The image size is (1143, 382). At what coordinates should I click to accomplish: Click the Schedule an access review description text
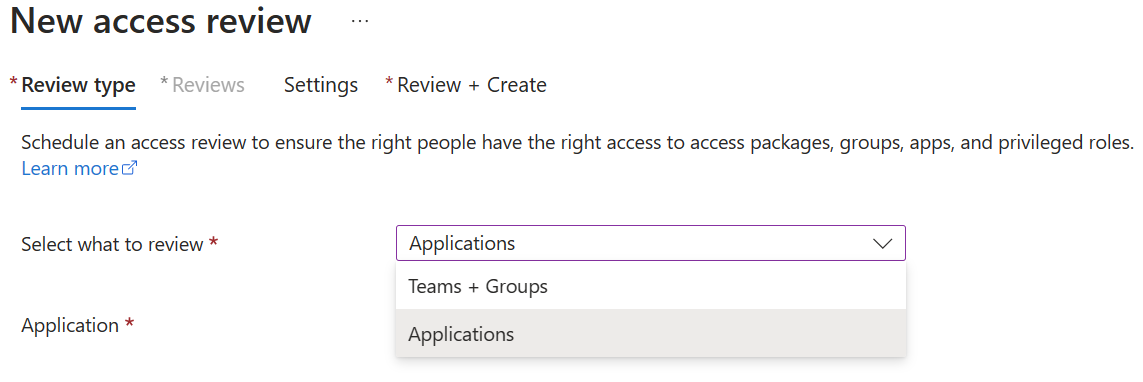(577, 142)
